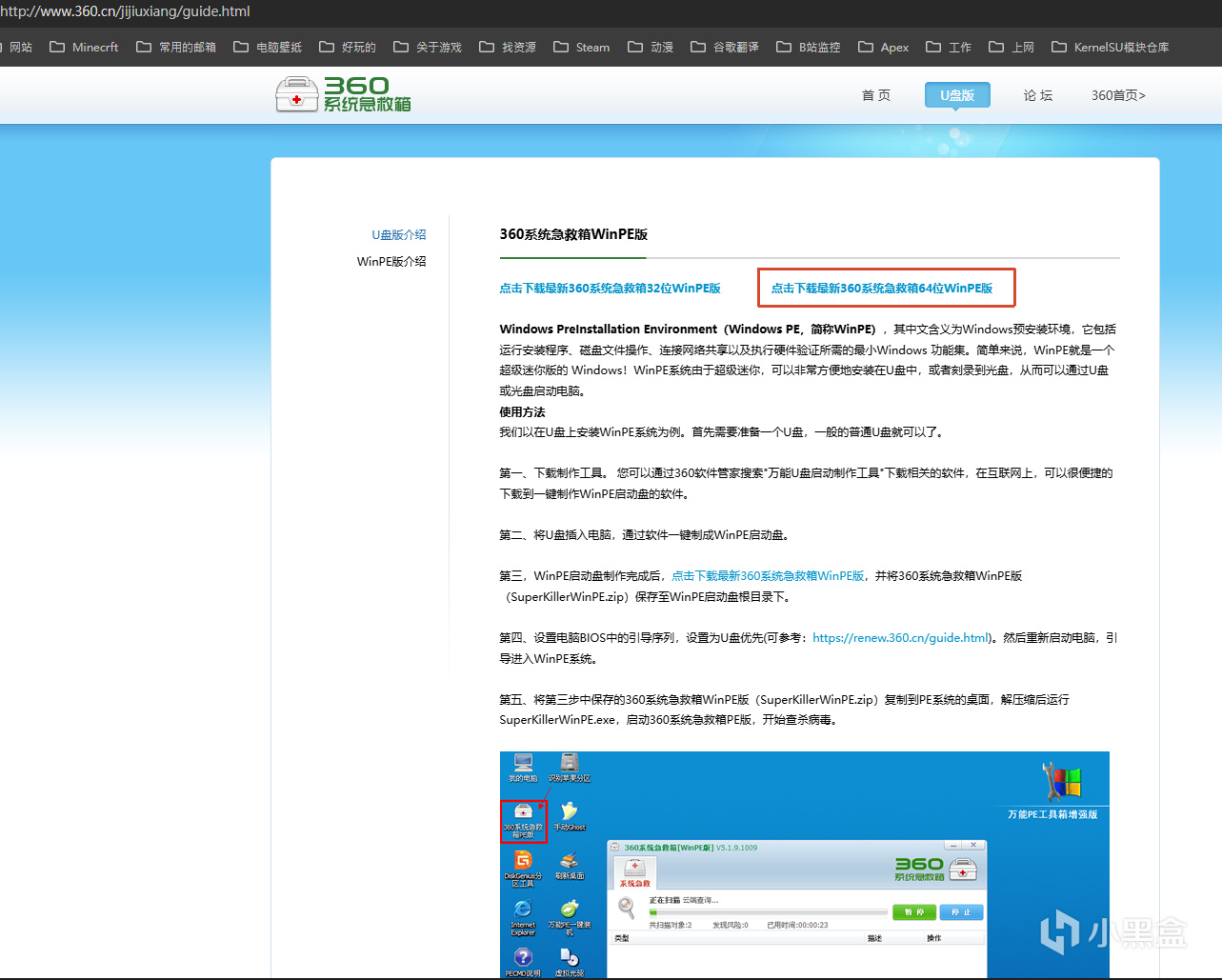
Task: Open the 关于游戏 bookmark folder
Action: click(428, 47)
